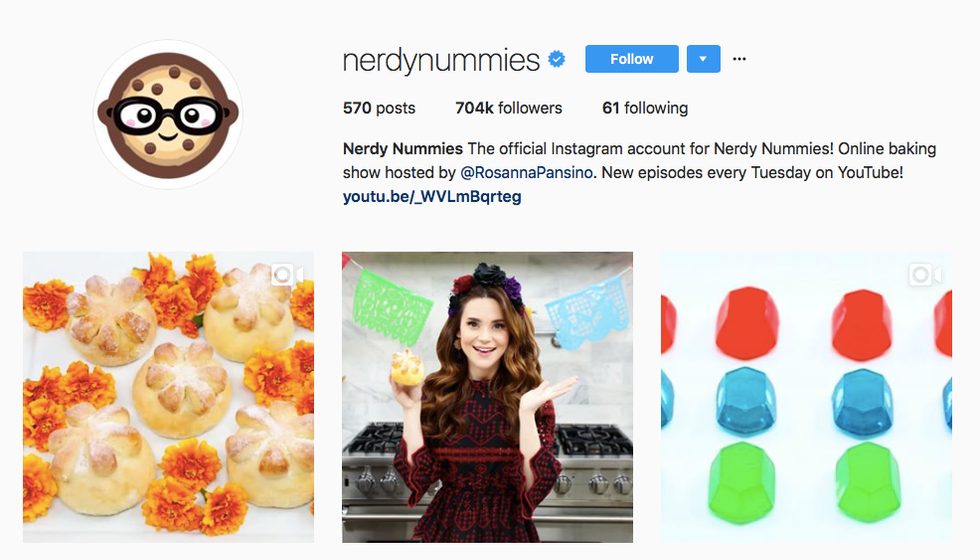The height and width of the screenshot is (560, 980).
Task: View the 61 following list
Action: (645, 108)
